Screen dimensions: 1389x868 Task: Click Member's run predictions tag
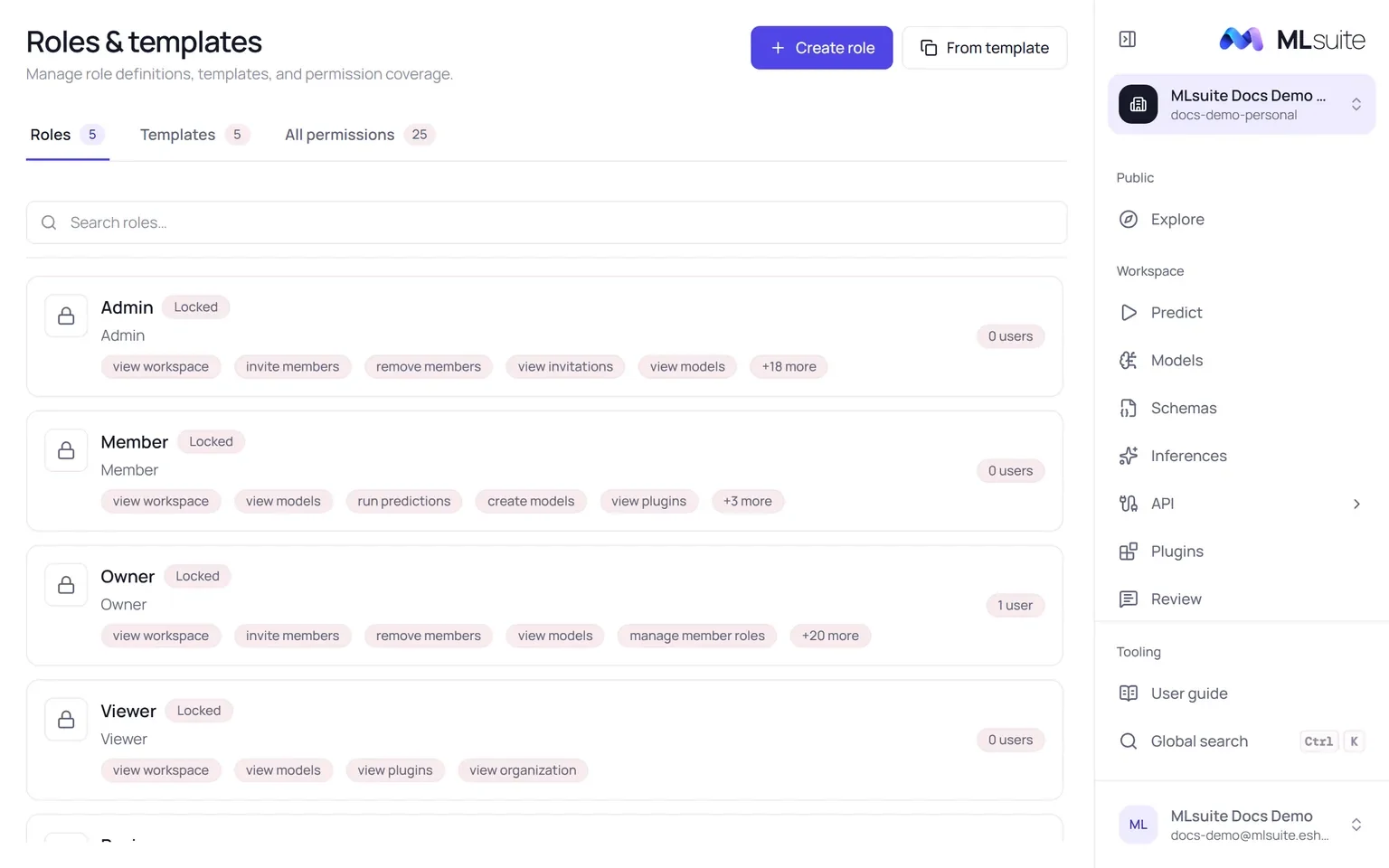pos(404,501)
